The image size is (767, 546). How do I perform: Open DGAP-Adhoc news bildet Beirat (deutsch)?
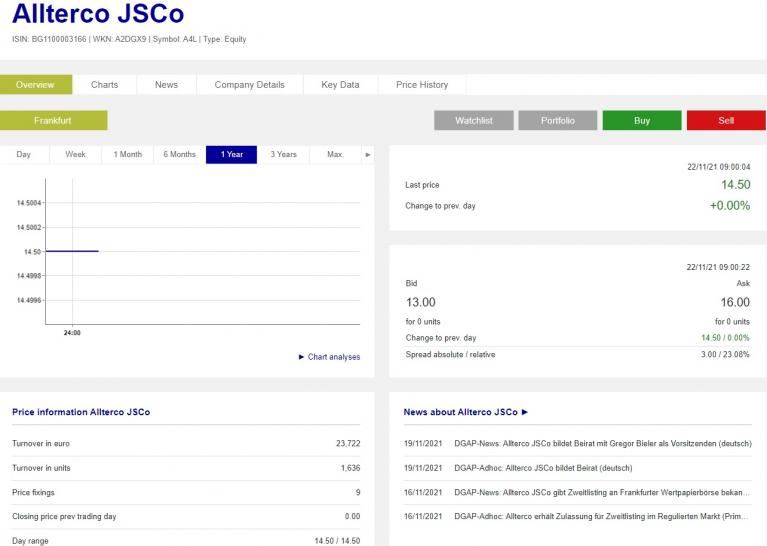[x=543, y=468]
